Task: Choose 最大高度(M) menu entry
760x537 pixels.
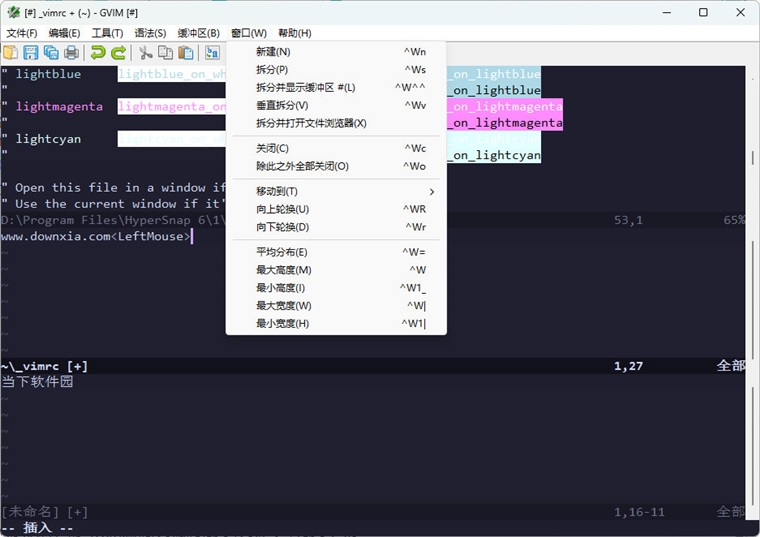Action: point(336,270)
